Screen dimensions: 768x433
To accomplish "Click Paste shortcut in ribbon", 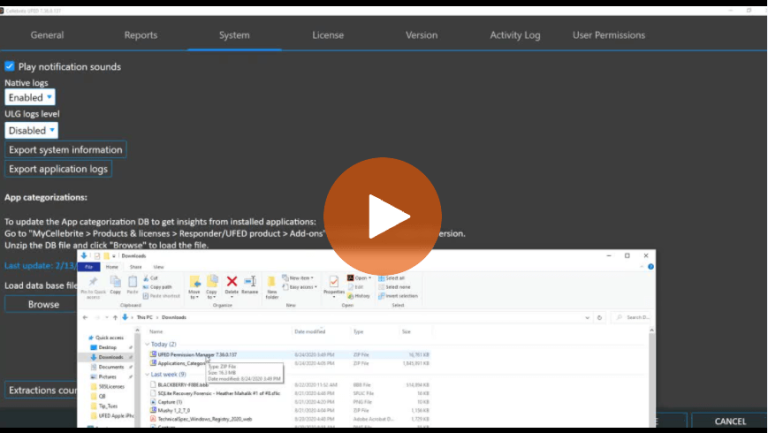I will 161,296.
